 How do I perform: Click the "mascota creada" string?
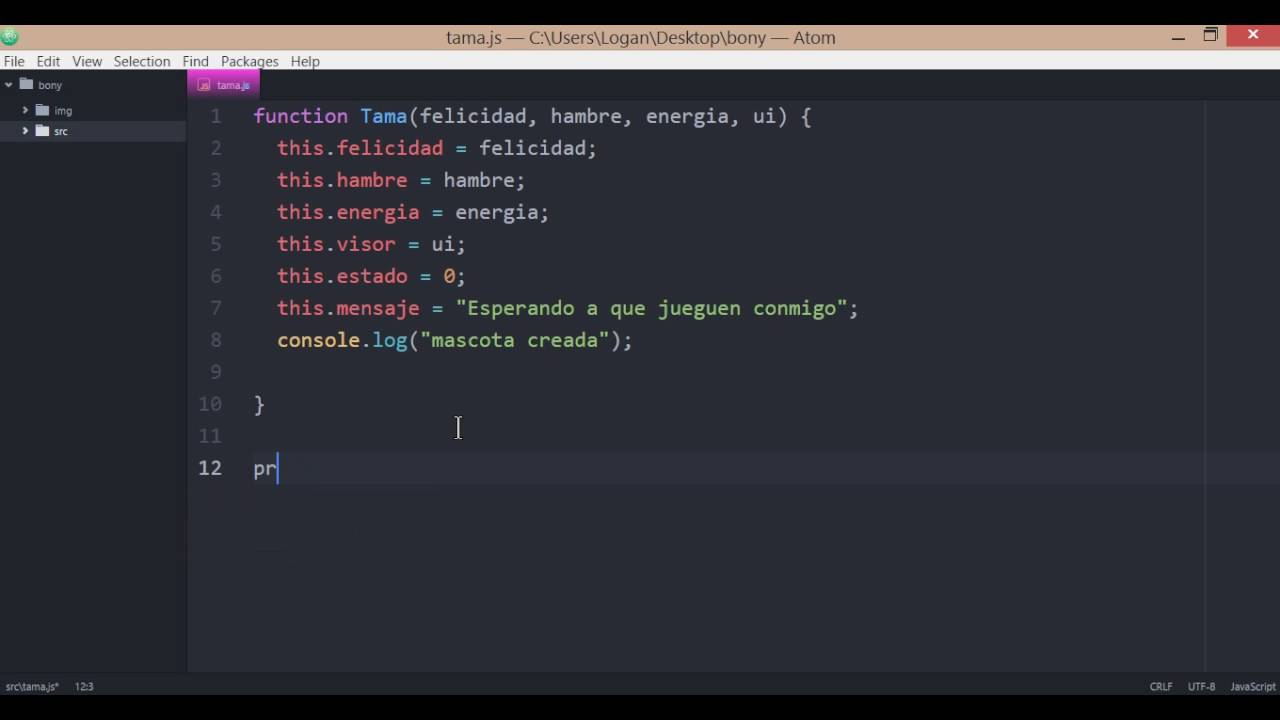click(x=514, y=340)
